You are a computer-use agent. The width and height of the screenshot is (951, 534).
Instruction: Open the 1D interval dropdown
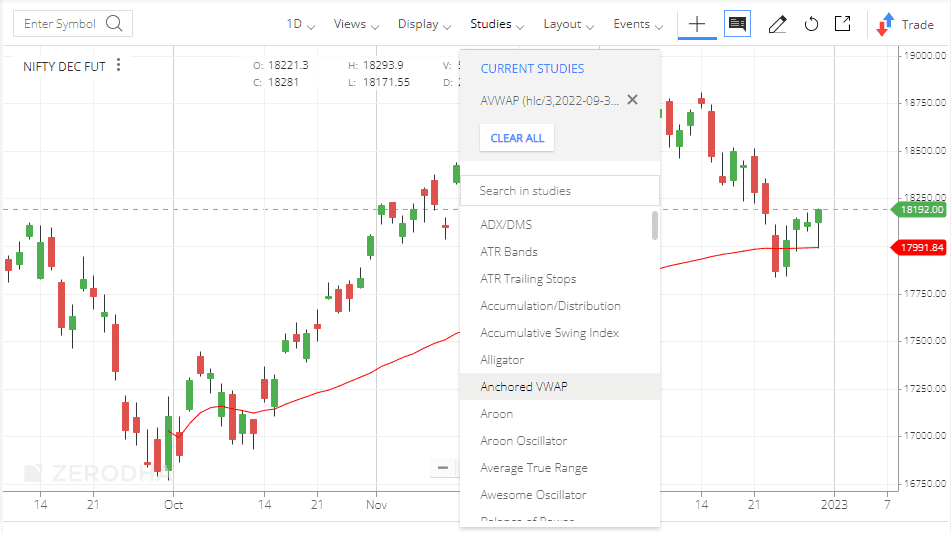300,24
